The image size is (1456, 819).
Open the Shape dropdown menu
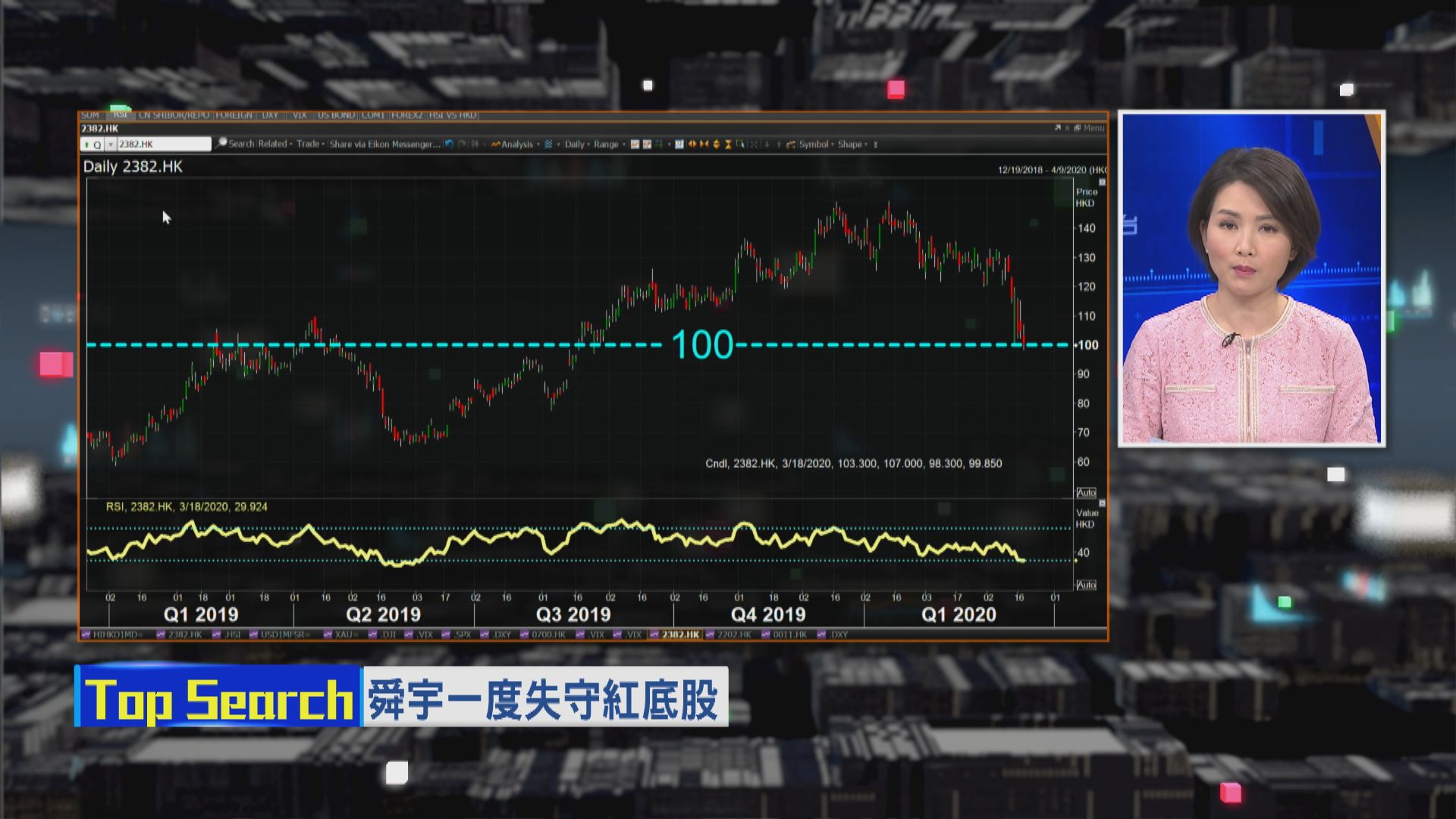[850, 143]
